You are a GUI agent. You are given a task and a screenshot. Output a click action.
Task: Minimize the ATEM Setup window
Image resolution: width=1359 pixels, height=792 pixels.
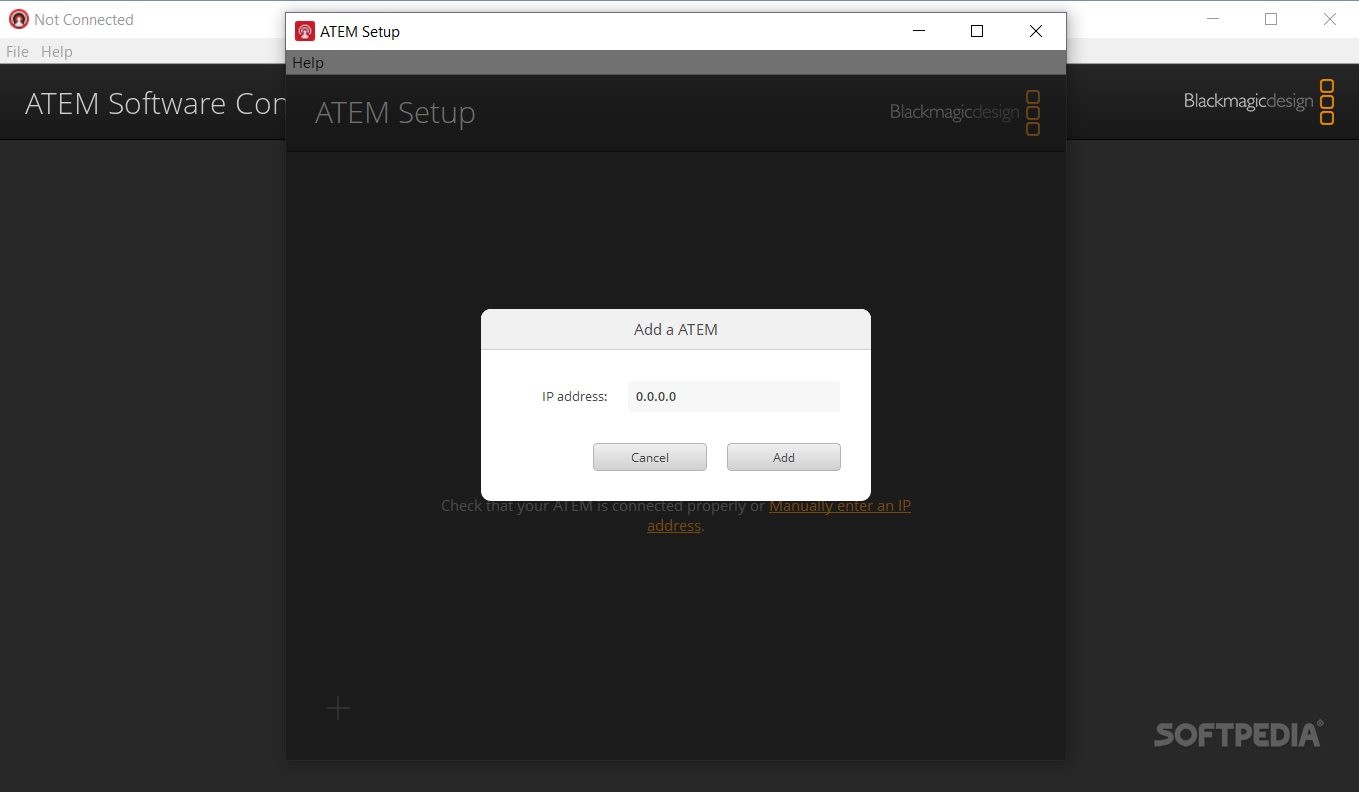919,31
